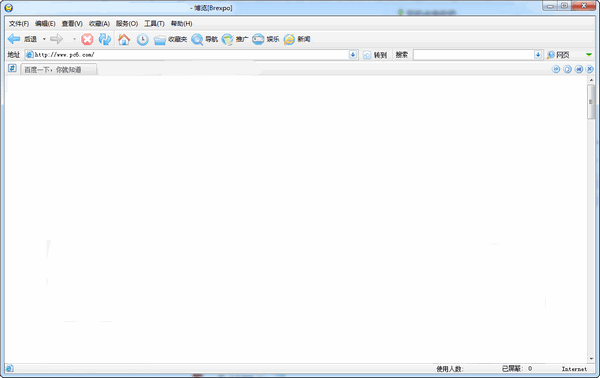Click the Internet zone status text
The width and height of the screenshot is (600, 378).
[x=574, y=369]
